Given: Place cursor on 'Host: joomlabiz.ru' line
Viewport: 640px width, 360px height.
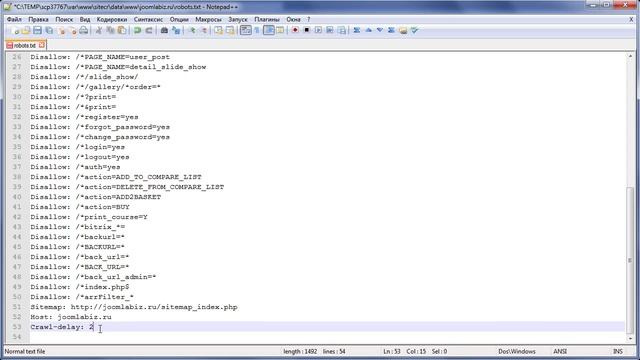Looking at the screenshot, I should tap(71, 317).
